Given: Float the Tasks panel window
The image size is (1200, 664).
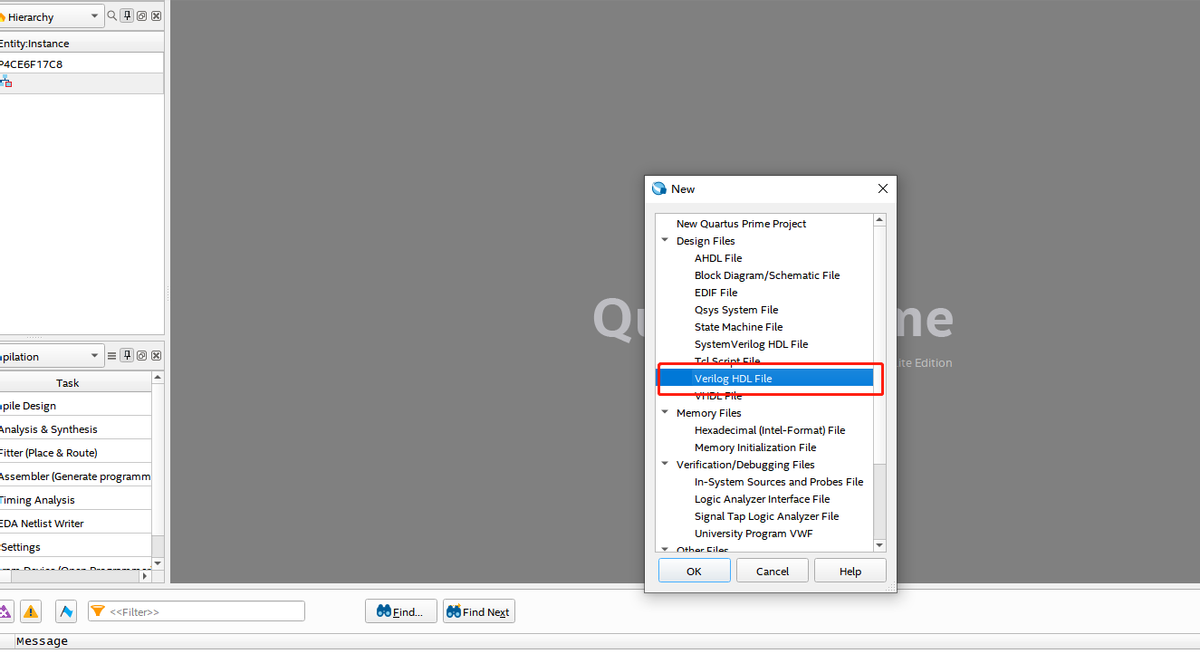Looking at the screenshot, I should (142, 356).
